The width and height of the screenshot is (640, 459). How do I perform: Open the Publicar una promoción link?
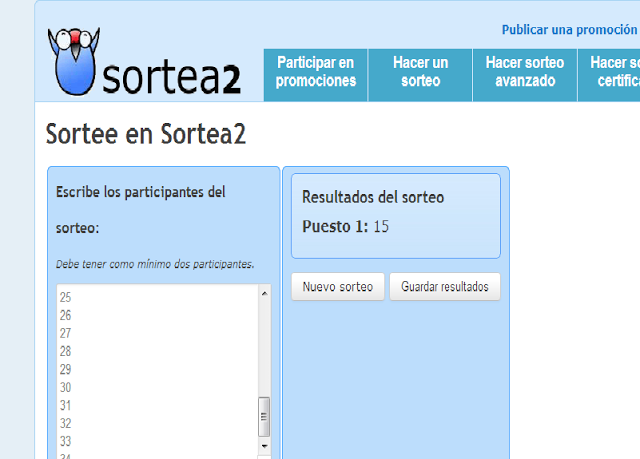point(569,30)
